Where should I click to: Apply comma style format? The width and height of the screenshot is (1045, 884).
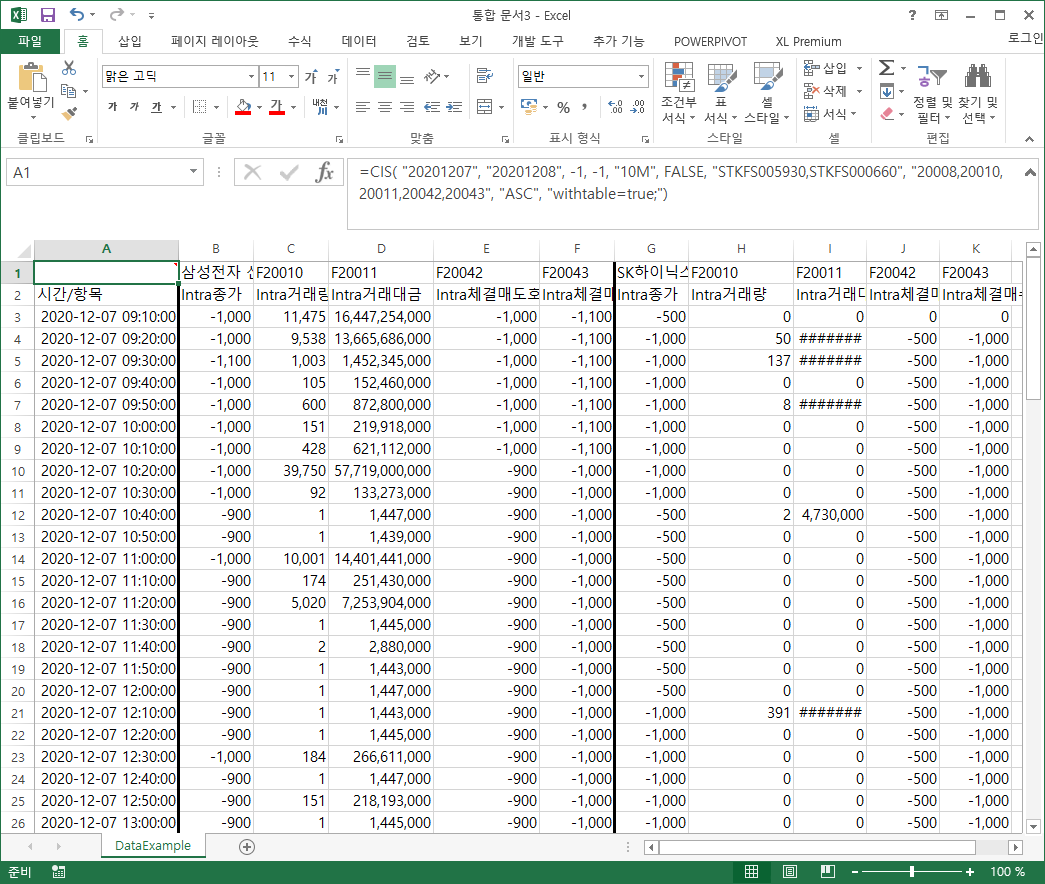click(584, 107)
